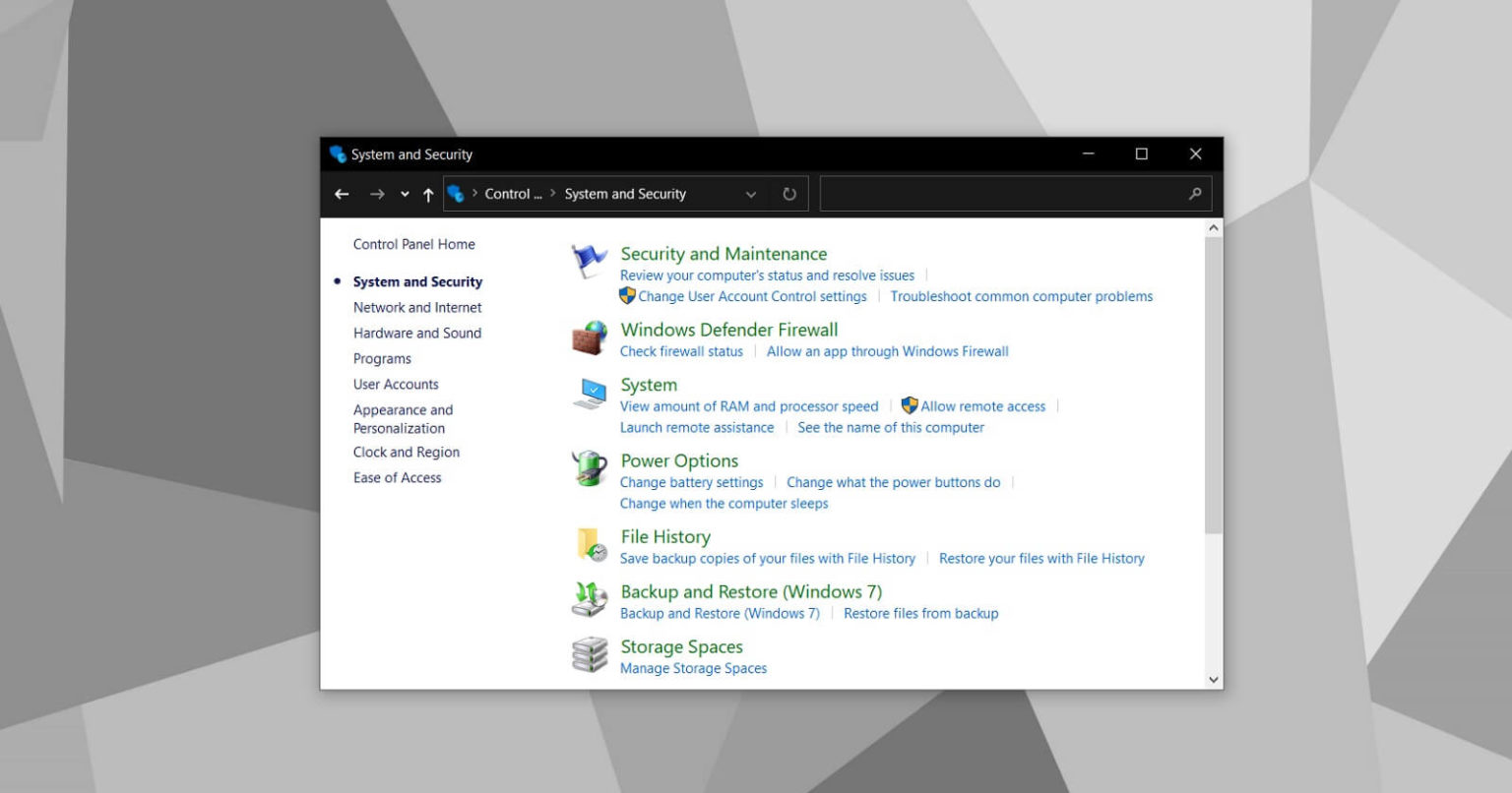Open Change when the computer sleeps
Screen dimensions: 1512x793
click(x=724, y=503)
